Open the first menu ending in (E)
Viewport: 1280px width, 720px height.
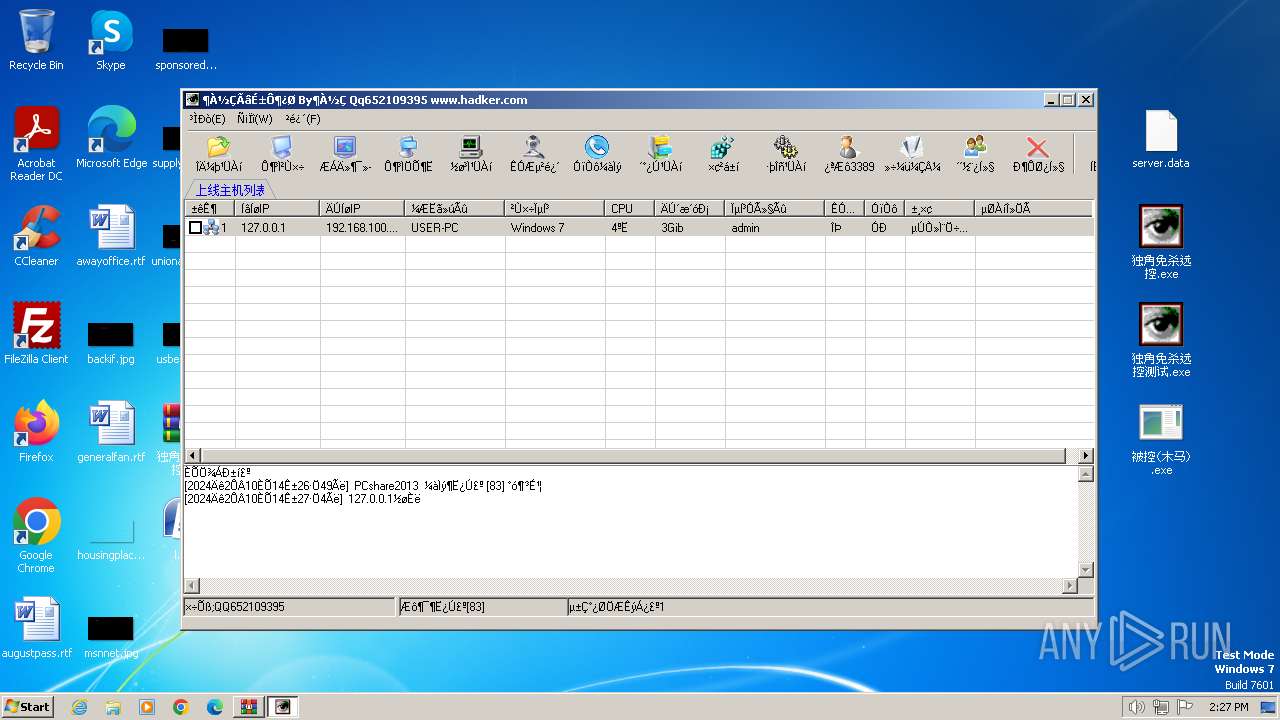pos(207,119)
